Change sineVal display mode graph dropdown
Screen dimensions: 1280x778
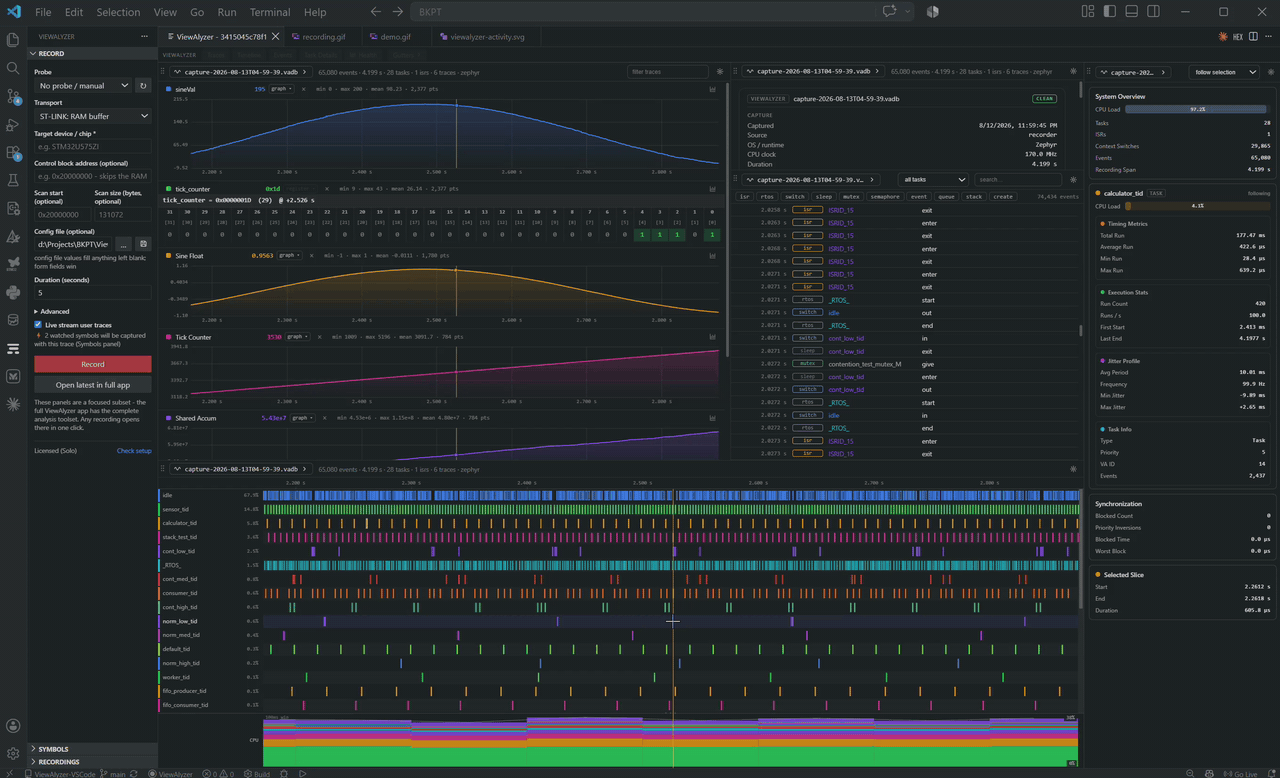[x=281, y=89]
